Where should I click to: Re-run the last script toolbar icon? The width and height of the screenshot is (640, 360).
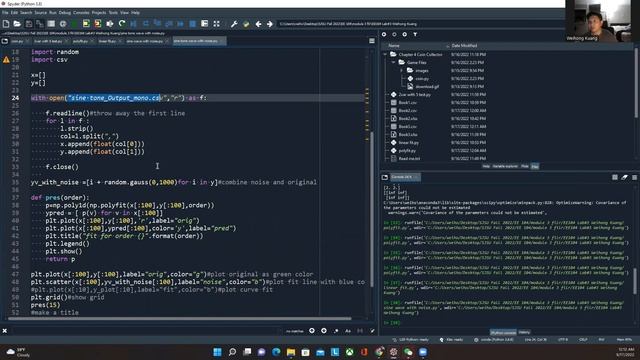pyautogui.click(x=122, y=24)
